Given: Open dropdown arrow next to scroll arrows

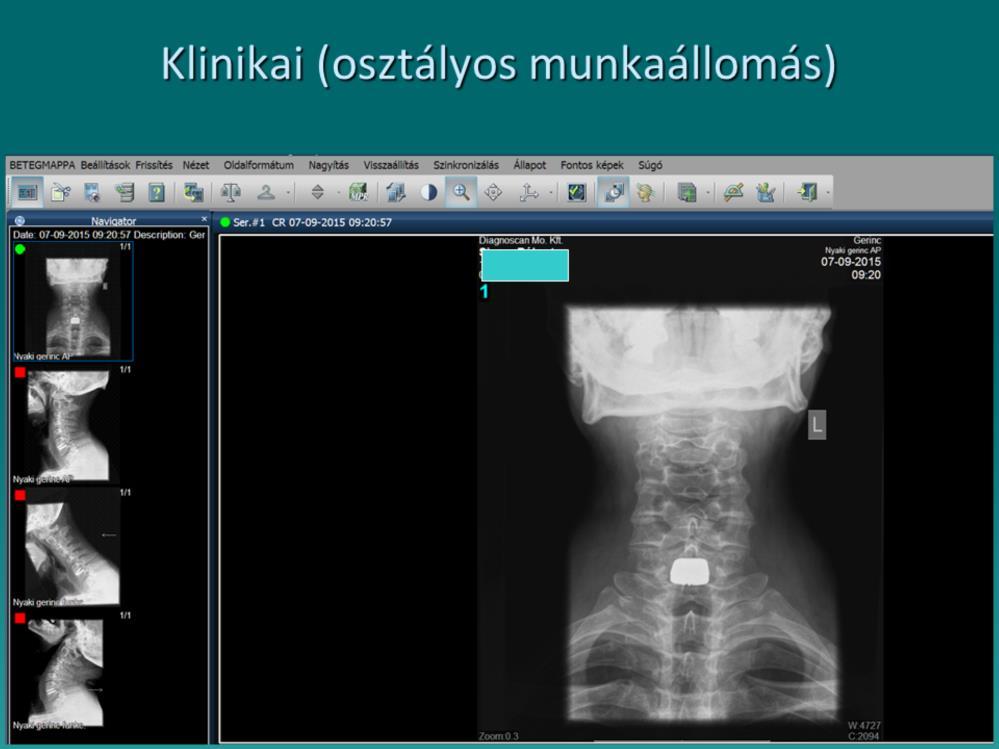Looking at the screenshot, I should point(338,192).
